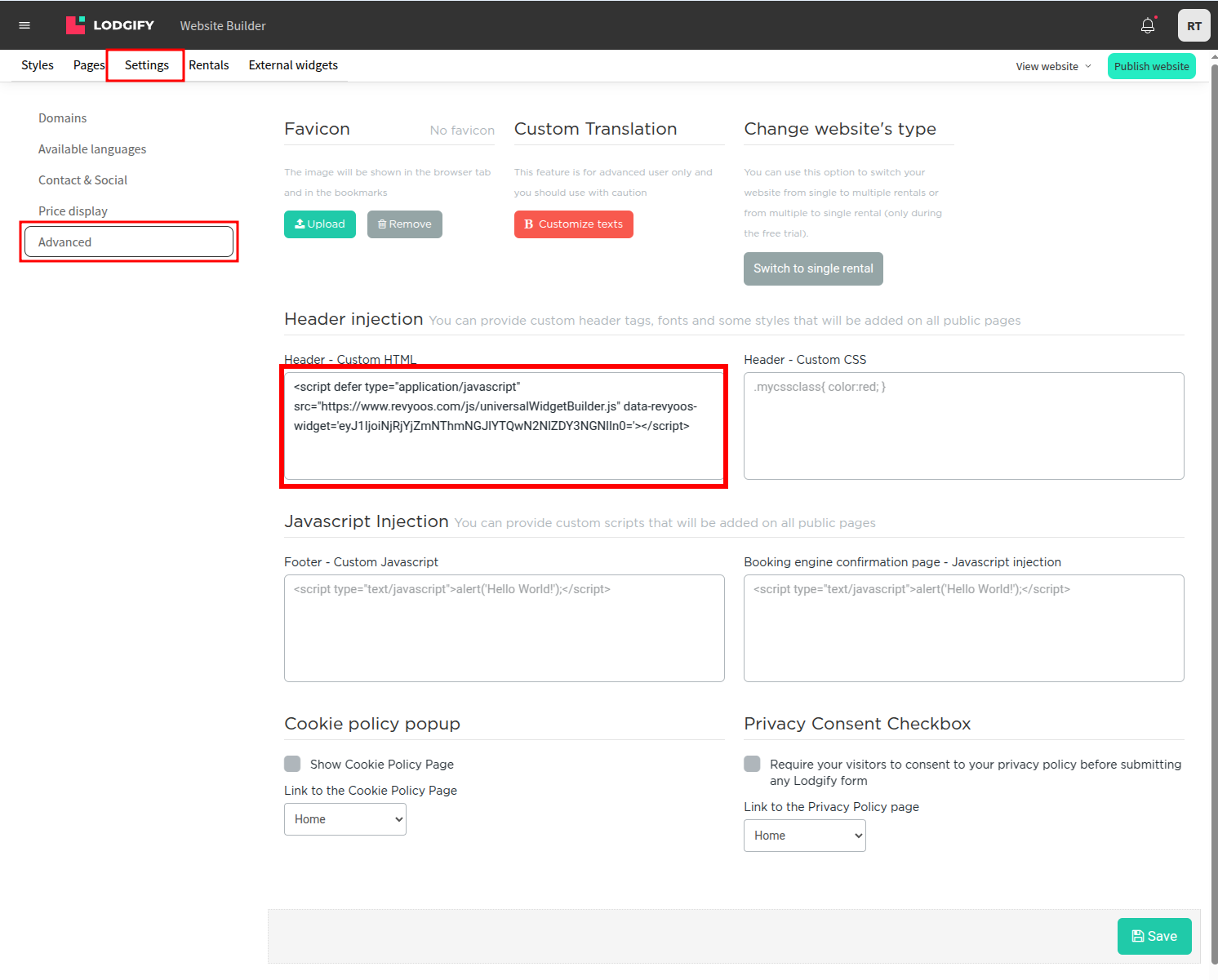The image size is (1218, 980).
Task: Tick the privacy policy consent checkbox
Action: 752,764
